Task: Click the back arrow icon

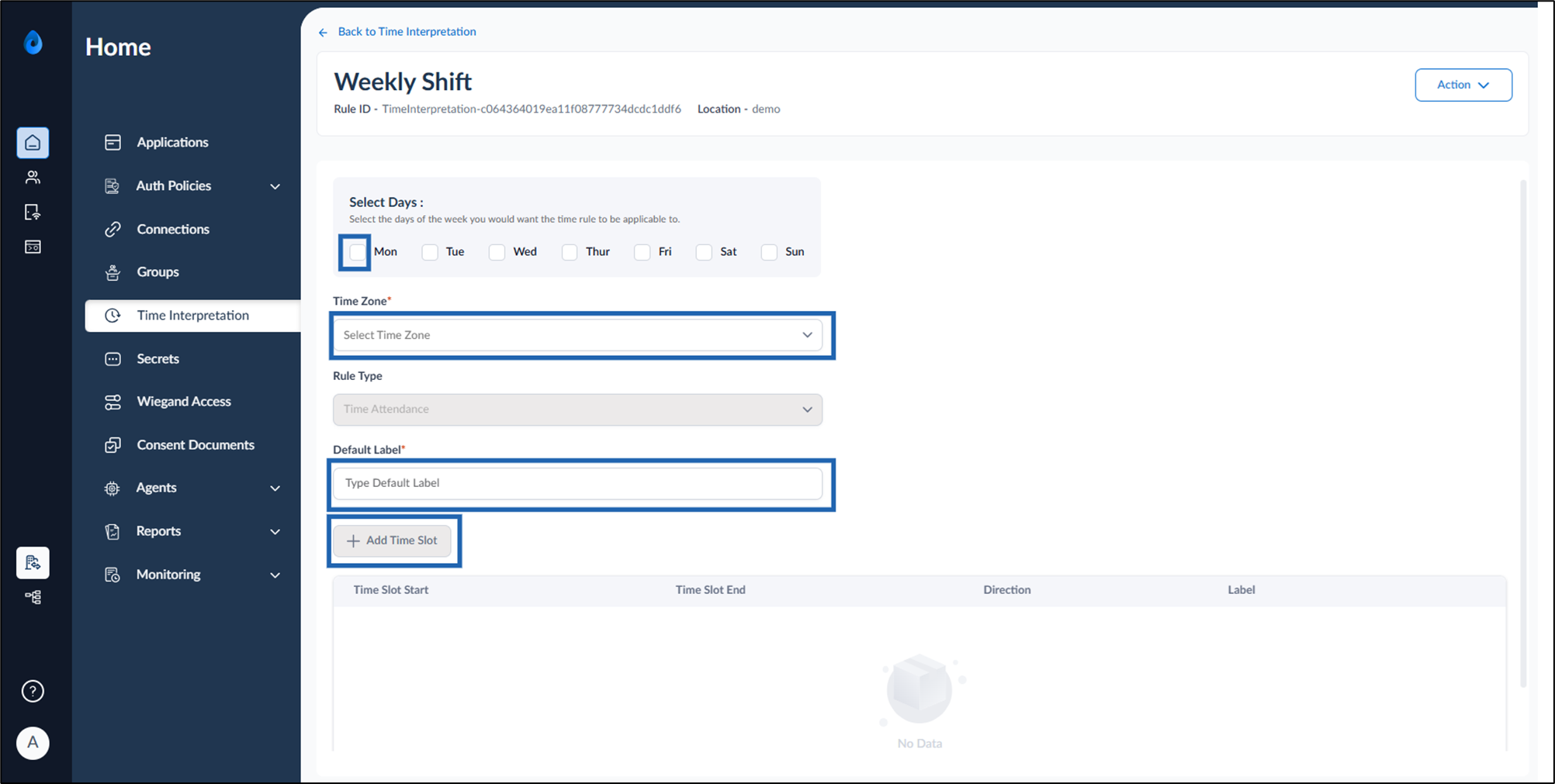Action: point(323,33)
